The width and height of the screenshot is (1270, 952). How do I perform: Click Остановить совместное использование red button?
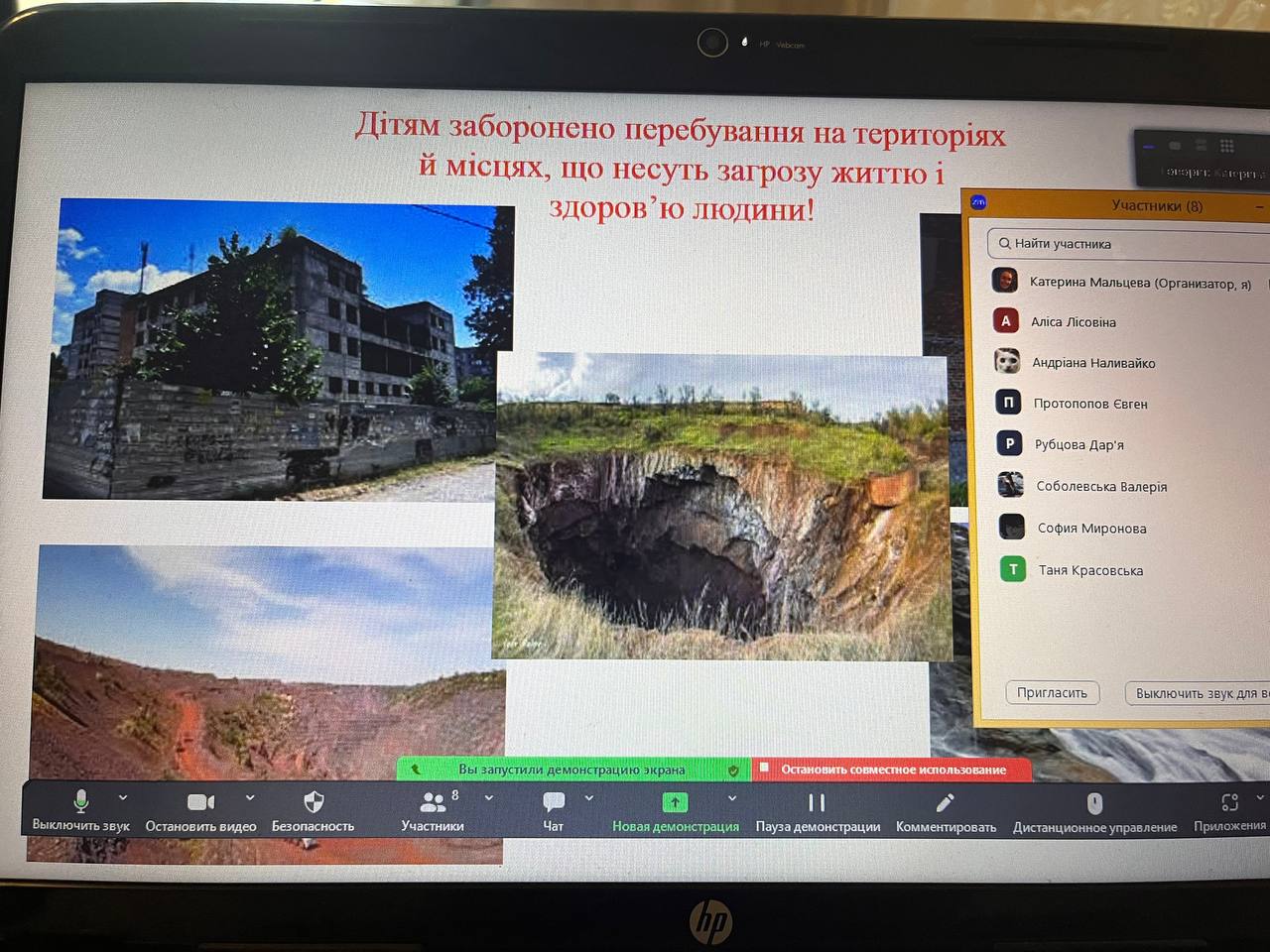pyautogui.click(x=892, y=770)
